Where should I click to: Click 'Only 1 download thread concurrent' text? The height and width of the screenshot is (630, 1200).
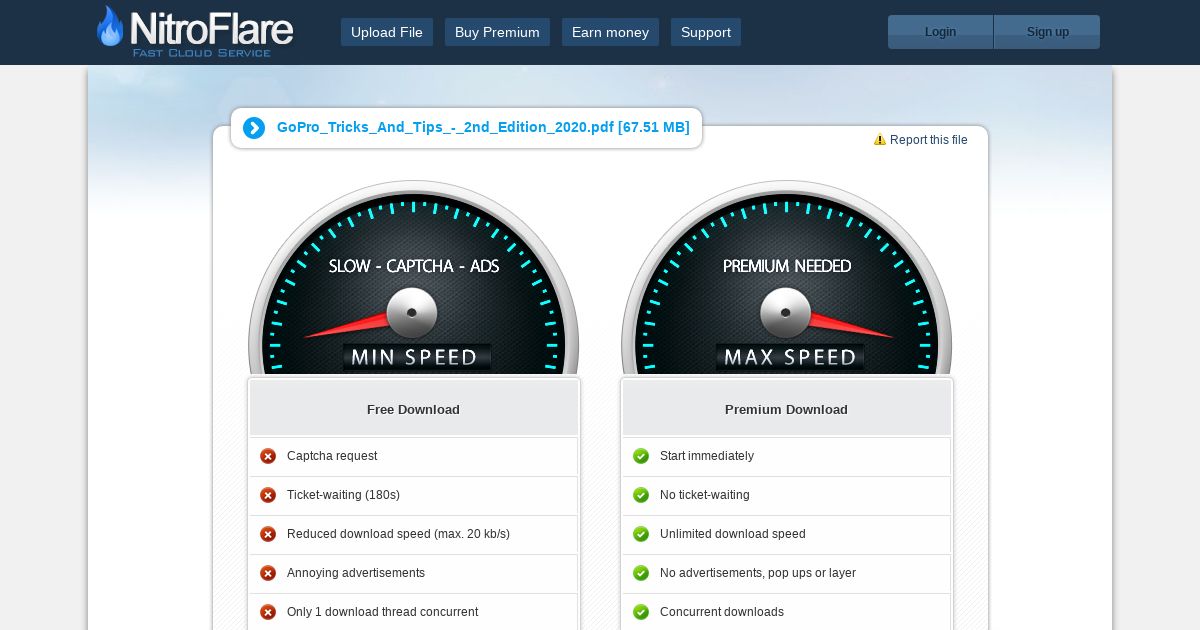pos(382,612)
